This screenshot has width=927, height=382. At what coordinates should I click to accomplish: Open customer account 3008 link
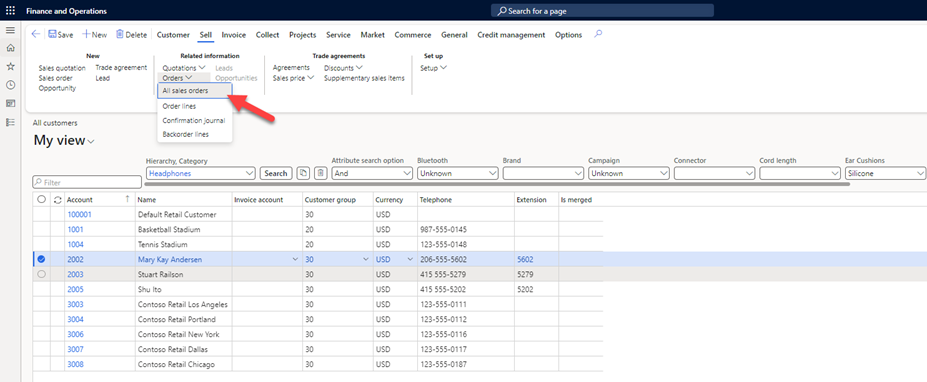75,364
